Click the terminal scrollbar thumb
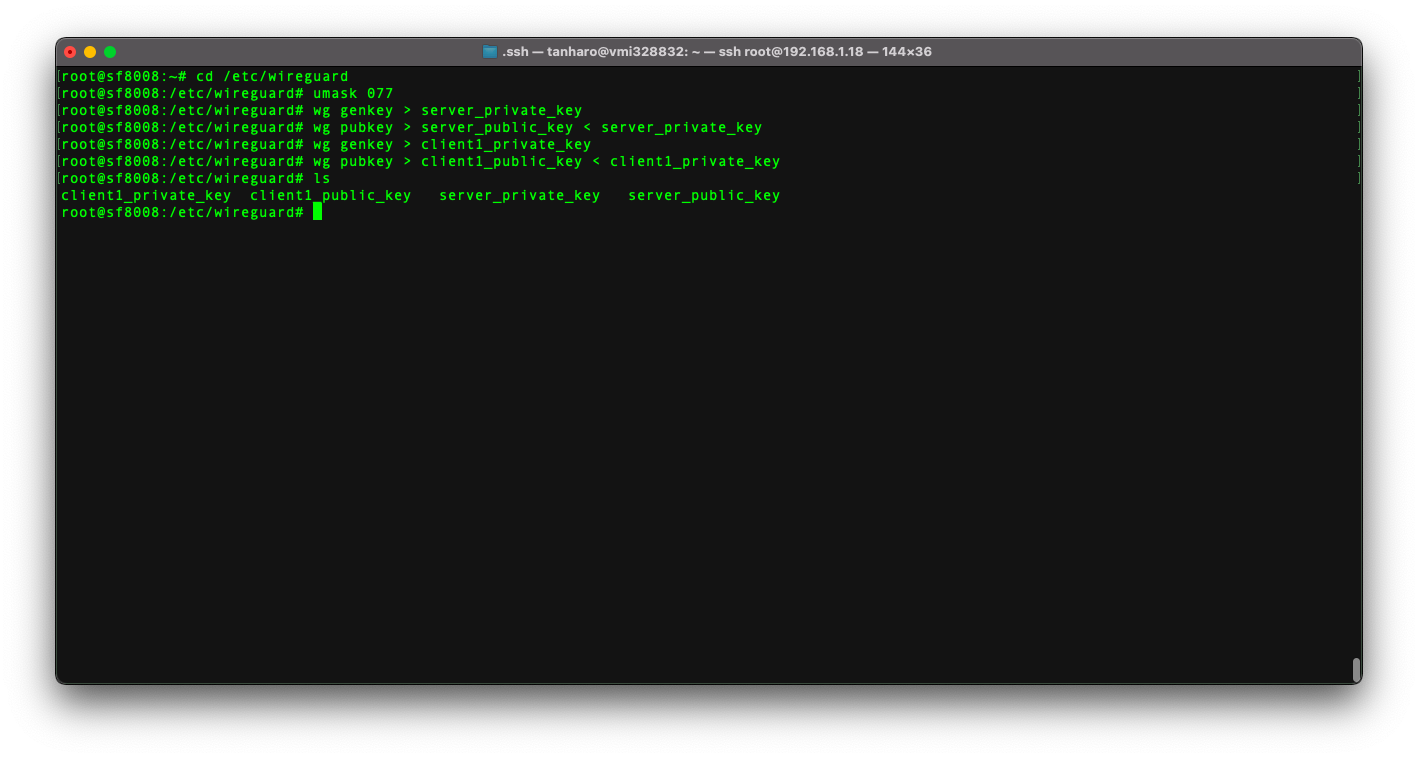Screen dimensions: 1418x758 [1355, 669]
